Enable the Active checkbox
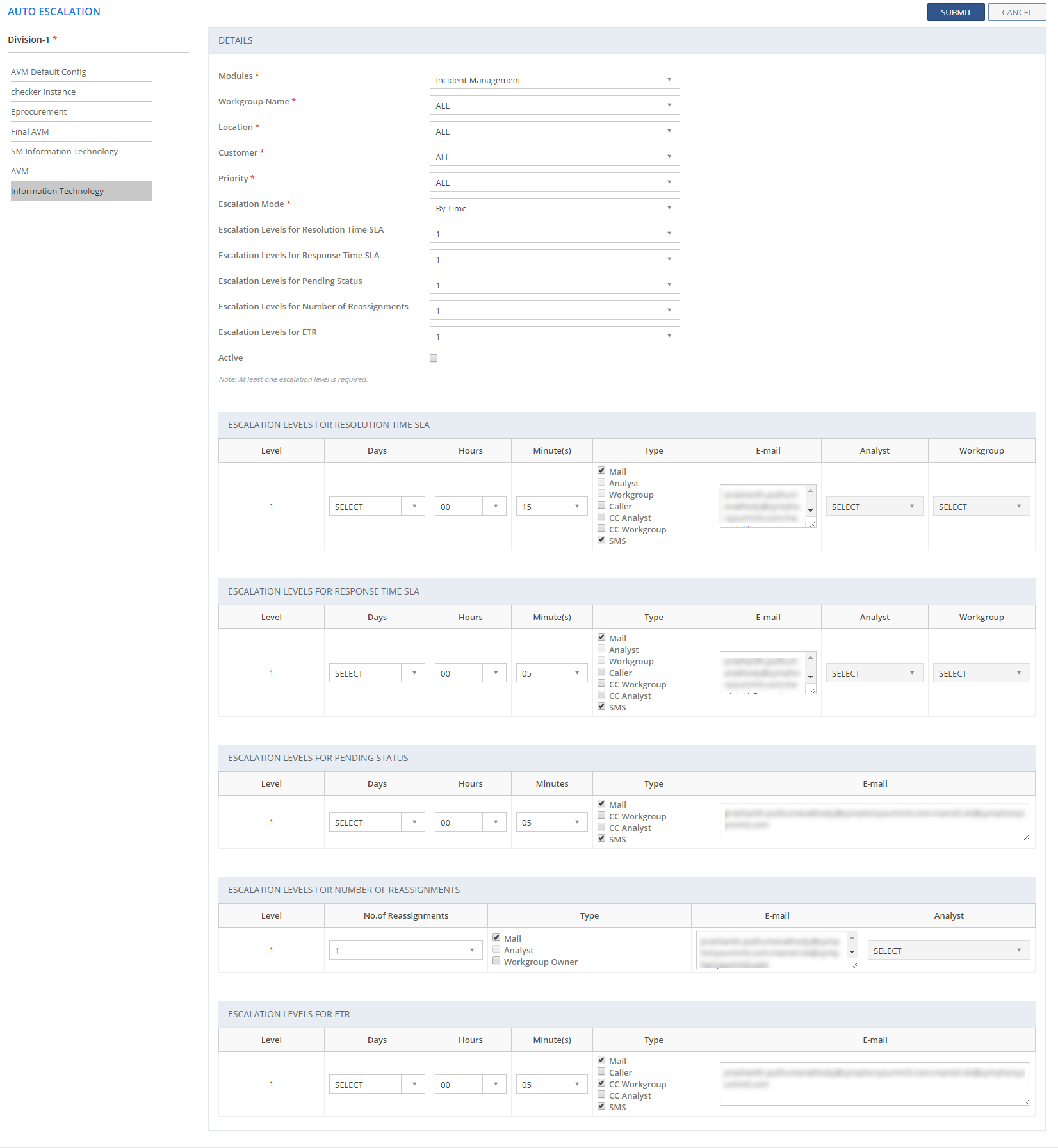 [x=434, y=358]
